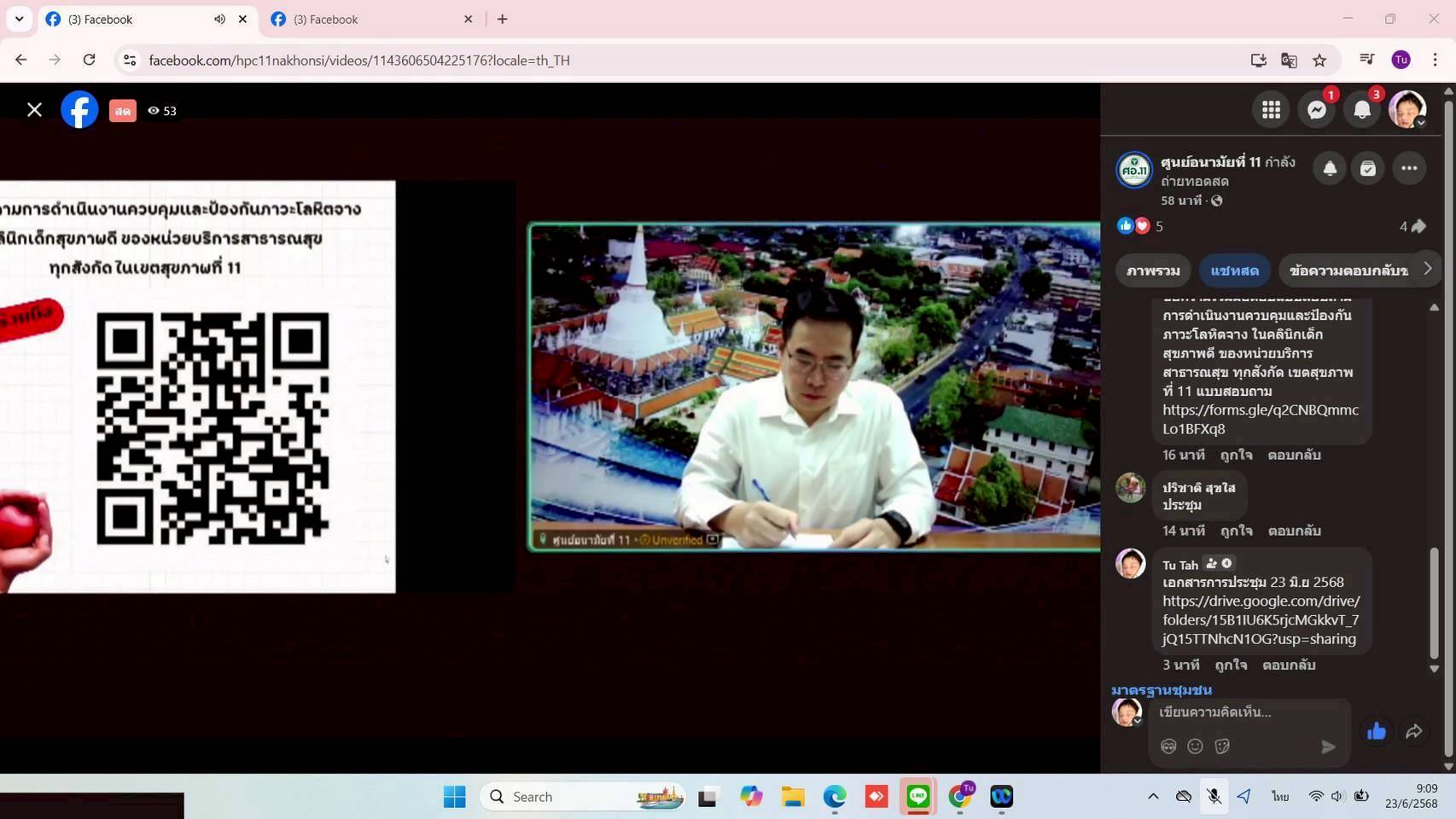Open the account profile picture menu
Screen dimensions: 1456x819
1407,110
